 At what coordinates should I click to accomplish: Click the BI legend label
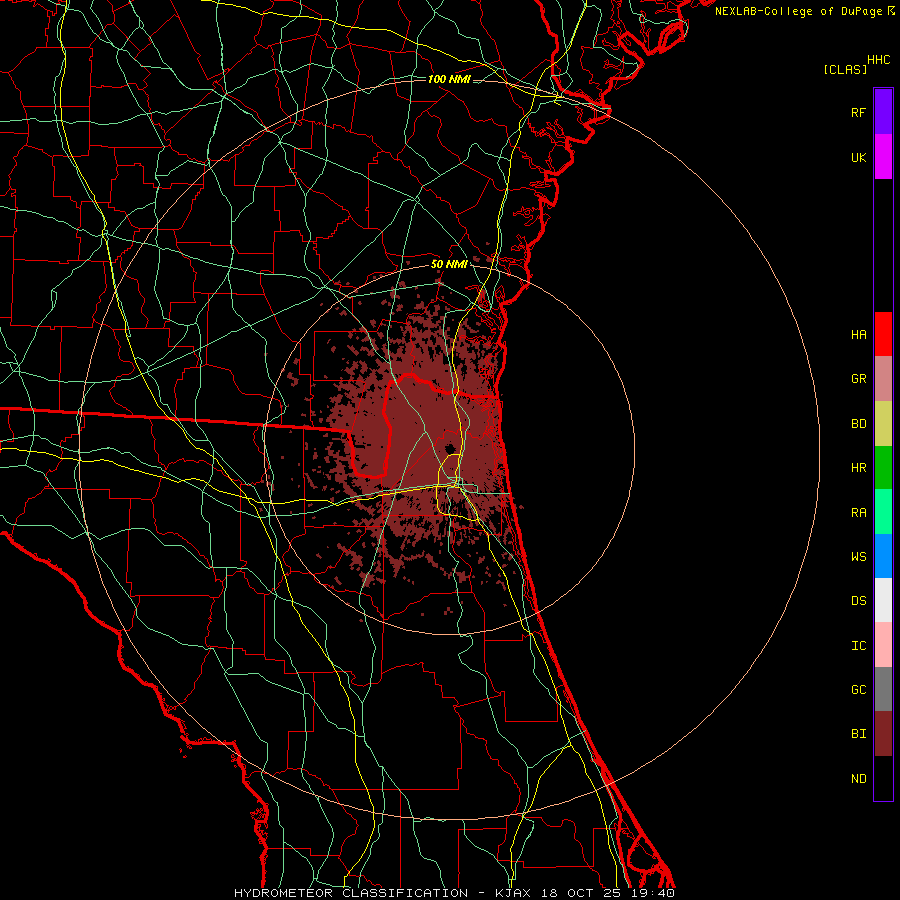859,734
